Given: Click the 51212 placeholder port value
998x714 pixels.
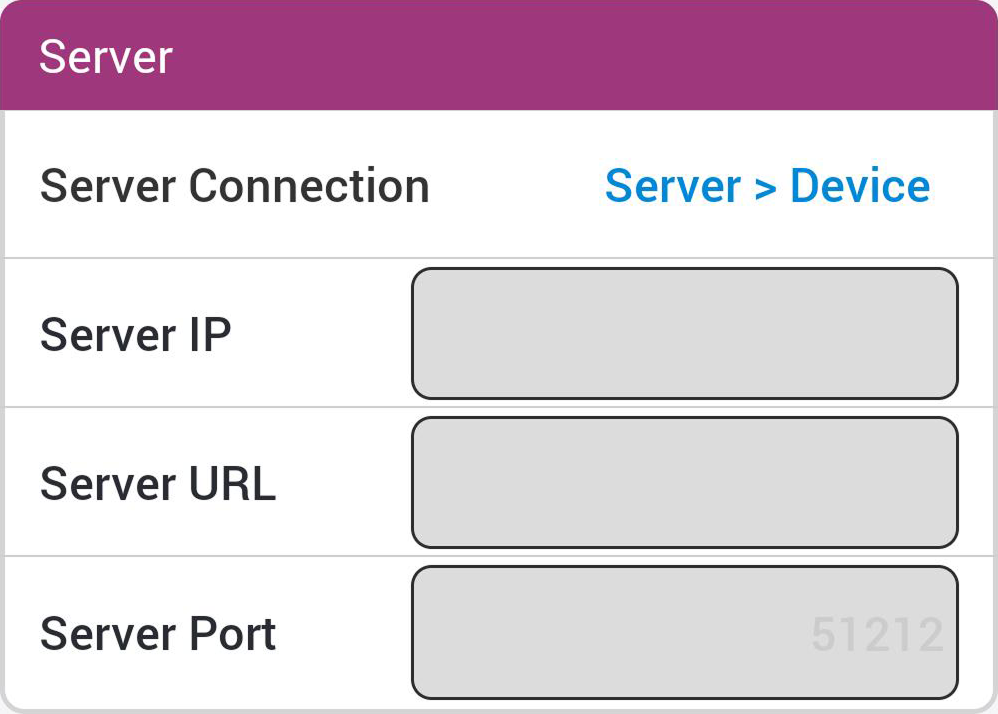Looking at the screenshot, I should [x=876, y=634].
